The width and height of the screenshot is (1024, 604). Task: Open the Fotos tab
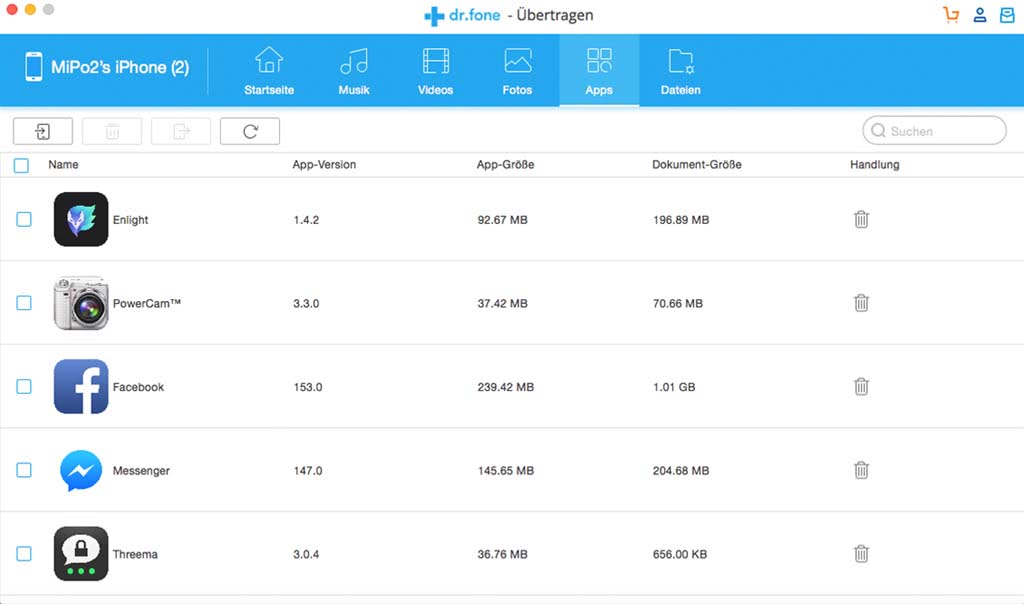coord(517,70)
